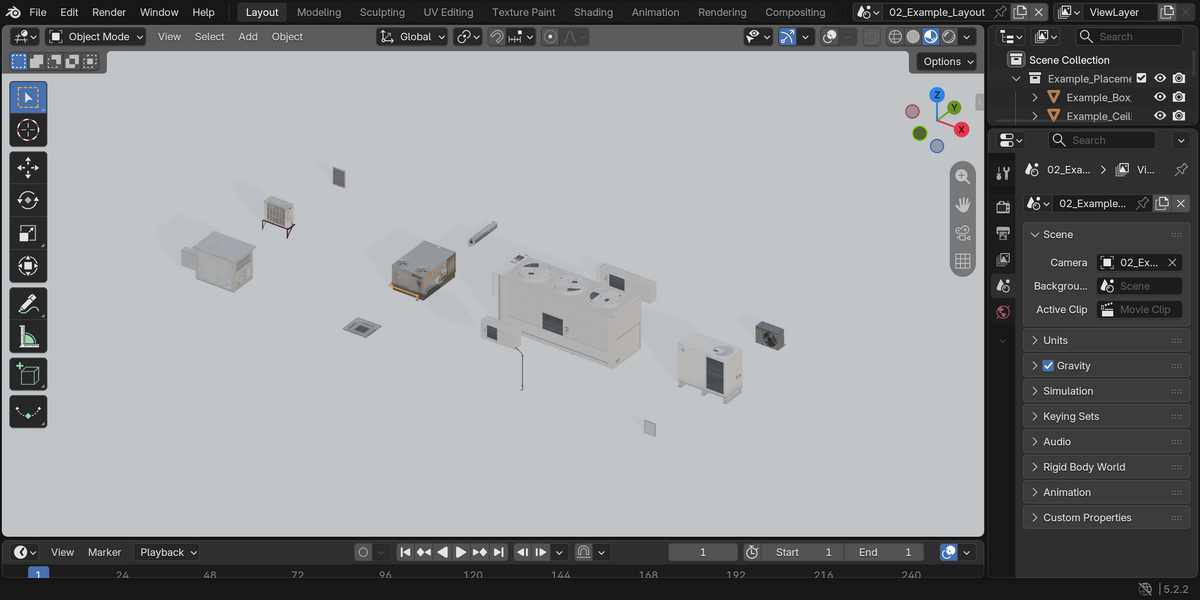
Task: Activate the Move tool
Action: (x=28, y=167)
